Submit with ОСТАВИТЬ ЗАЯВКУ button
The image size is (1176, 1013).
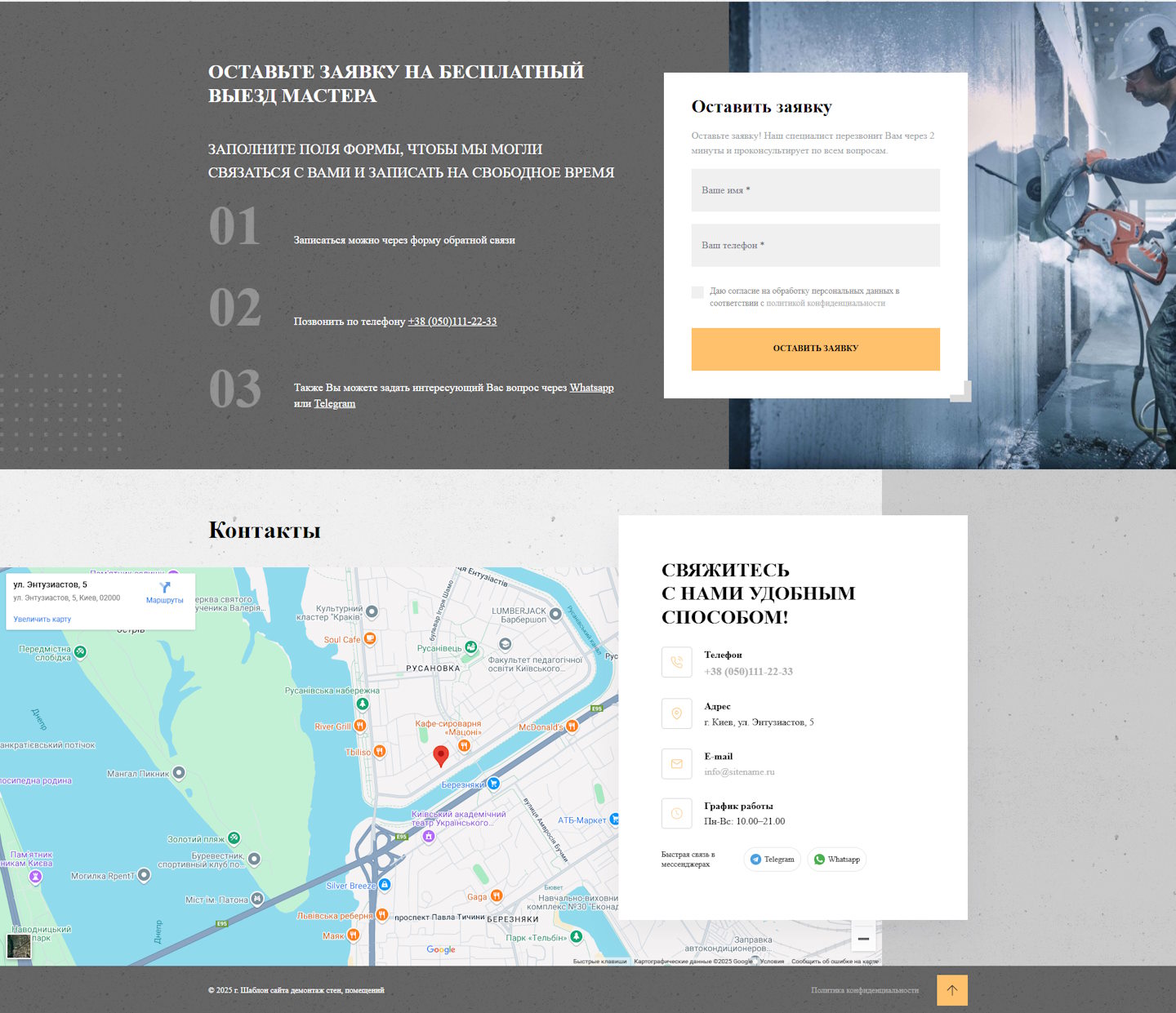816,349
